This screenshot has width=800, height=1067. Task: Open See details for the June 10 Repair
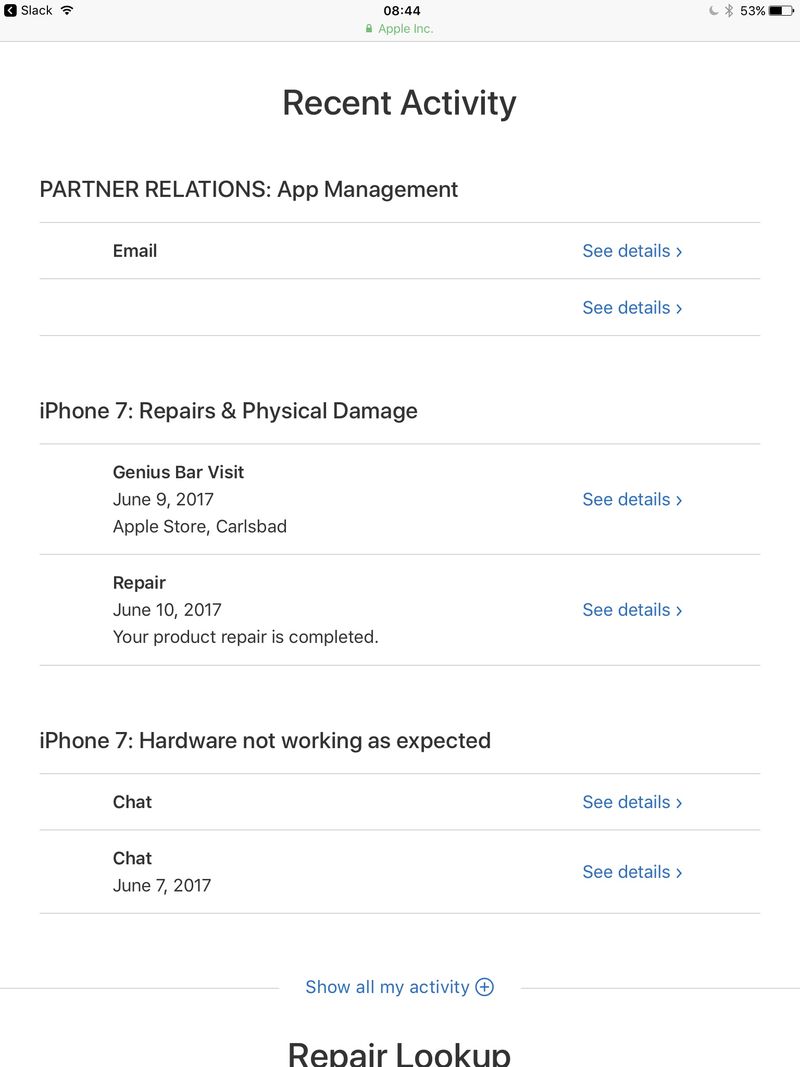(632, 610)
